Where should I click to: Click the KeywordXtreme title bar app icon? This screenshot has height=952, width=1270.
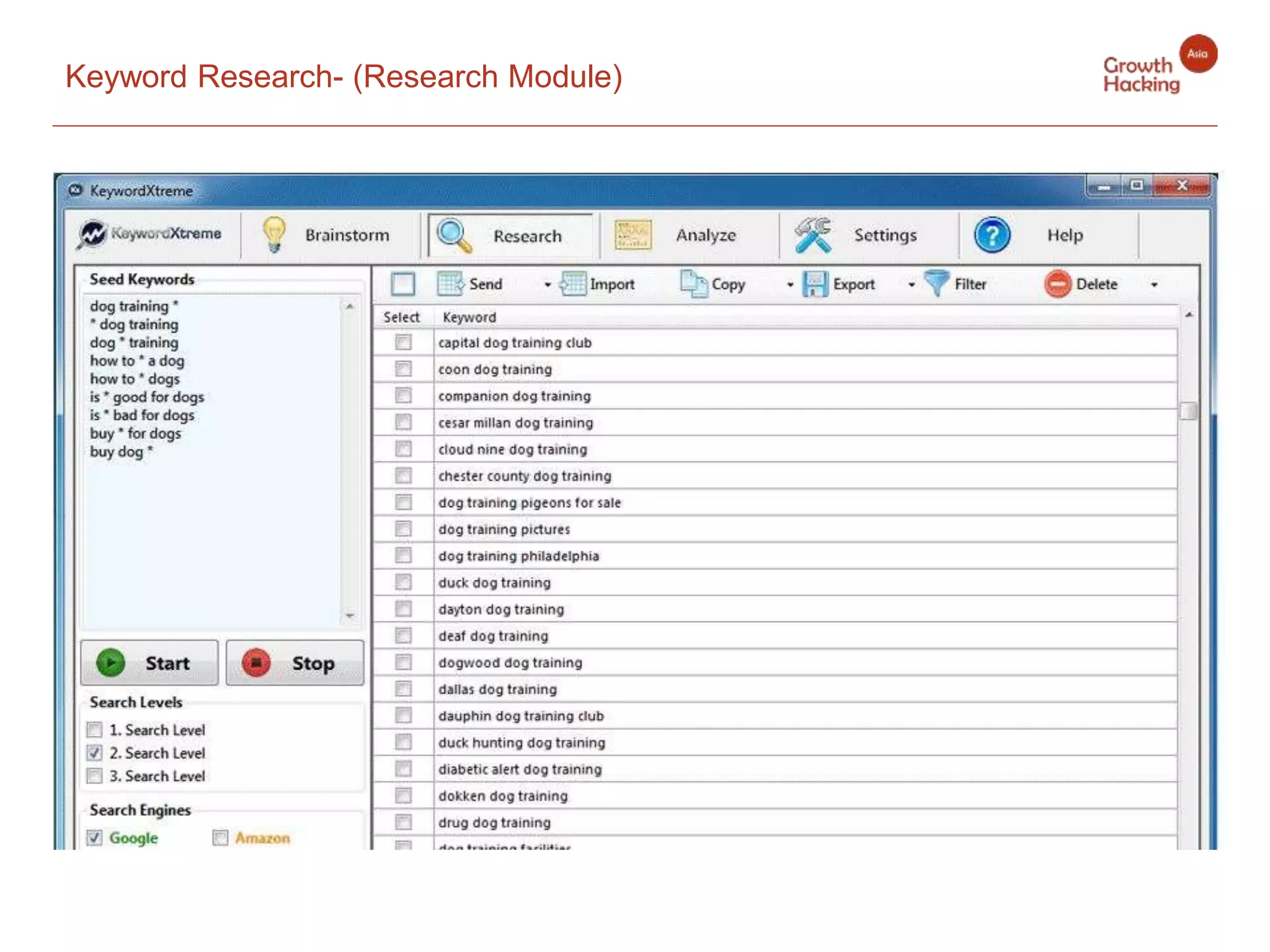[76, 190]
